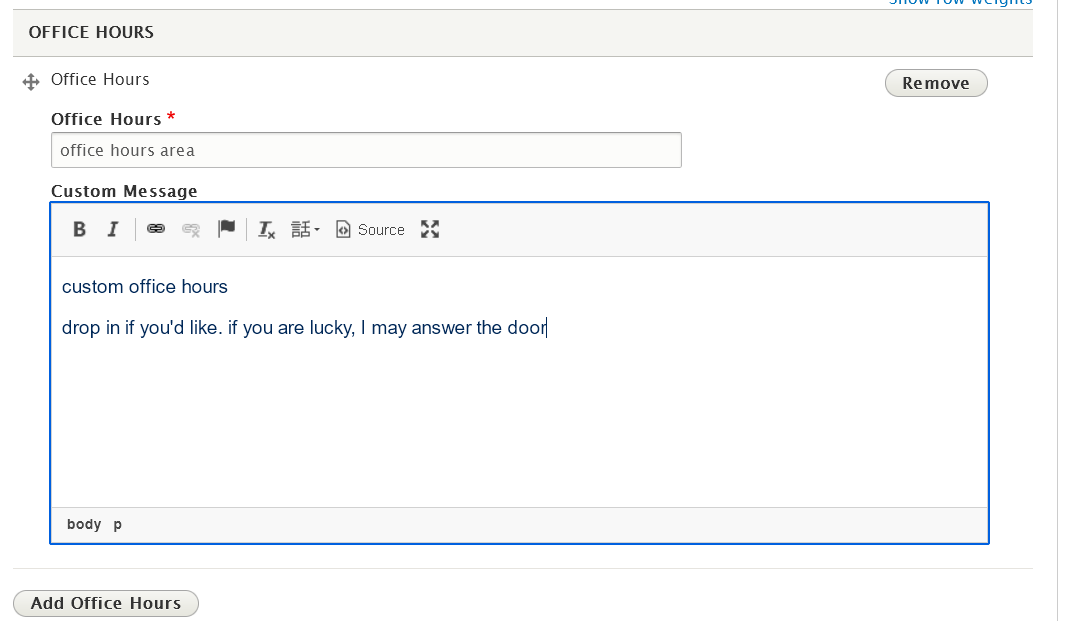The height and width of the screenshot is (621, 1071).
Task: Click the Add Office Hours button
Action: pos(106,603)
